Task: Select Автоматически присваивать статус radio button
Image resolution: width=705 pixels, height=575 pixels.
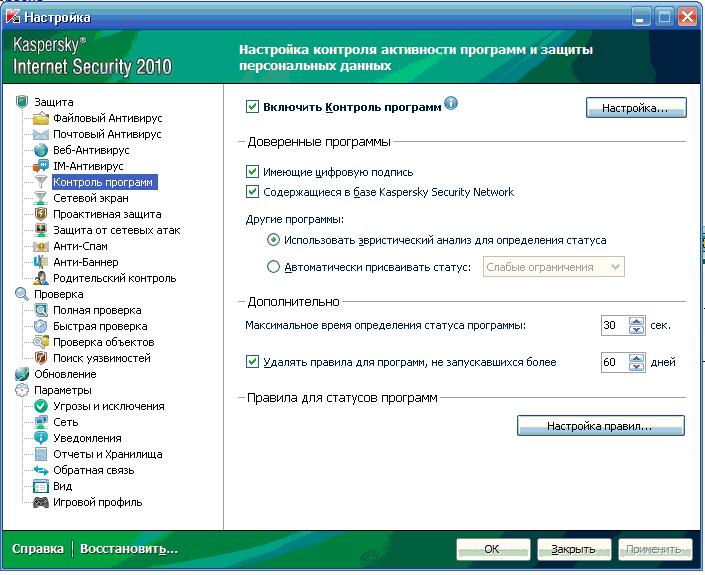Action: 273,267
